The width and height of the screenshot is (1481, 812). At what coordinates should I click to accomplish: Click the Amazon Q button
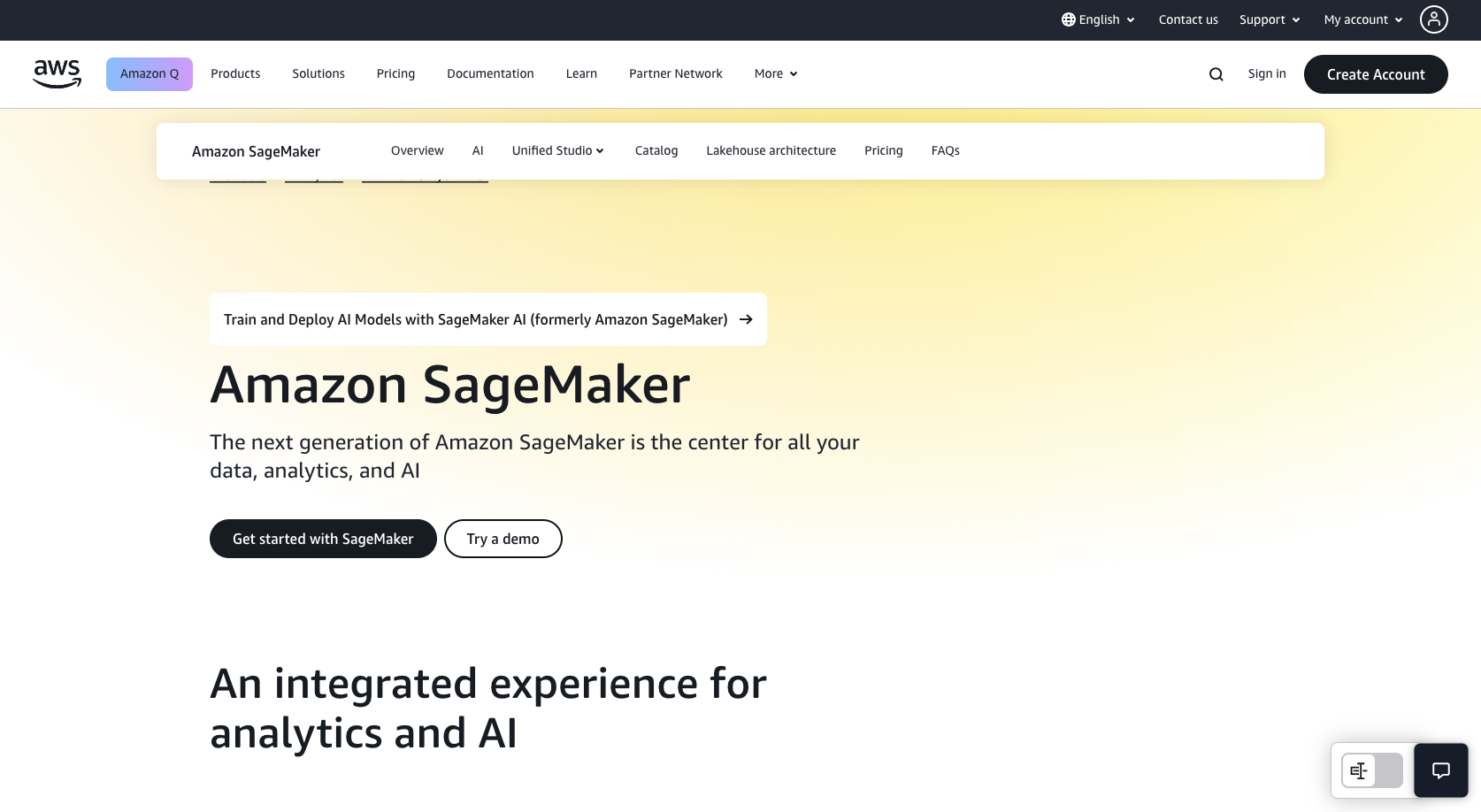pos(150,73)
